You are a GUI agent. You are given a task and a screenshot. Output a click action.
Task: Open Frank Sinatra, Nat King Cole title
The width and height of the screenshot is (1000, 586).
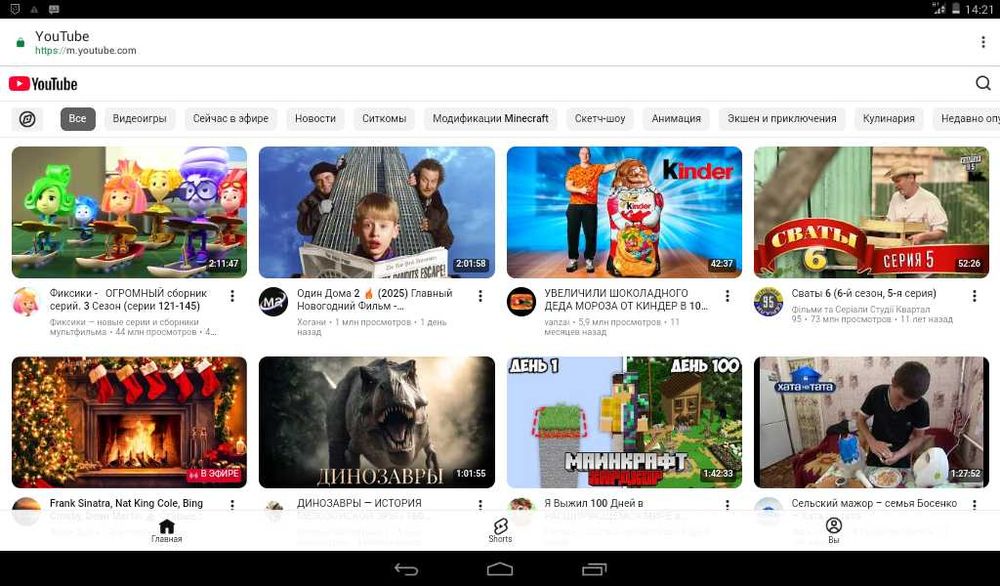point(126,503)
